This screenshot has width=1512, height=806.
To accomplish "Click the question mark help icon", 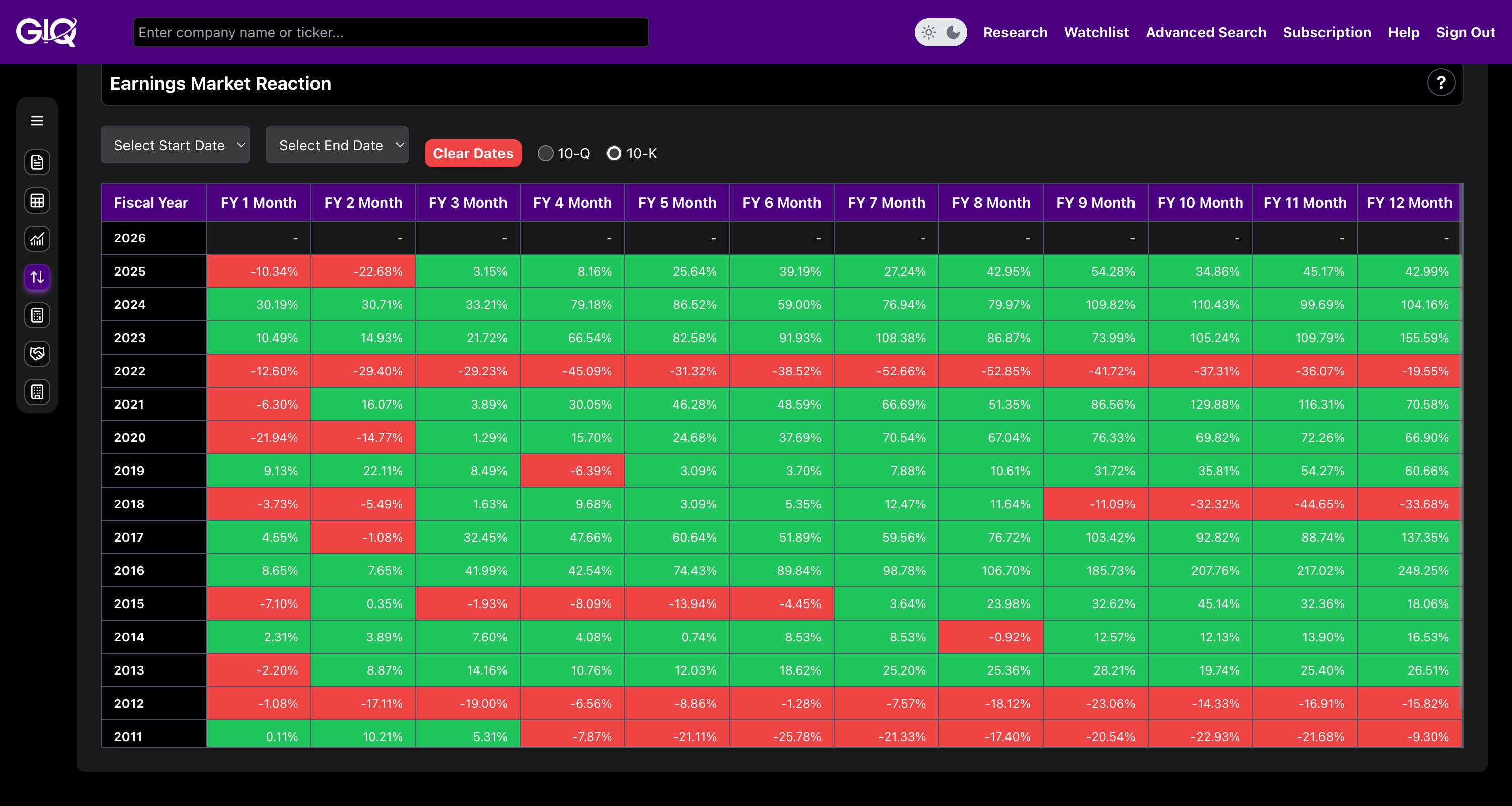I will click(1440, 83).
